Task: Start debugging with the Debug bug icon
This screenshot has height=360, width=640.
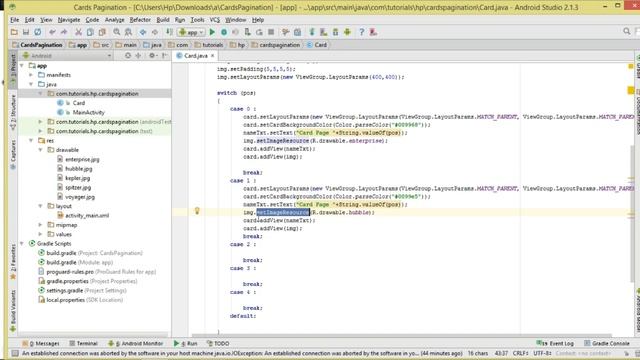Action: pyautogui.click(x=224, y=32)
